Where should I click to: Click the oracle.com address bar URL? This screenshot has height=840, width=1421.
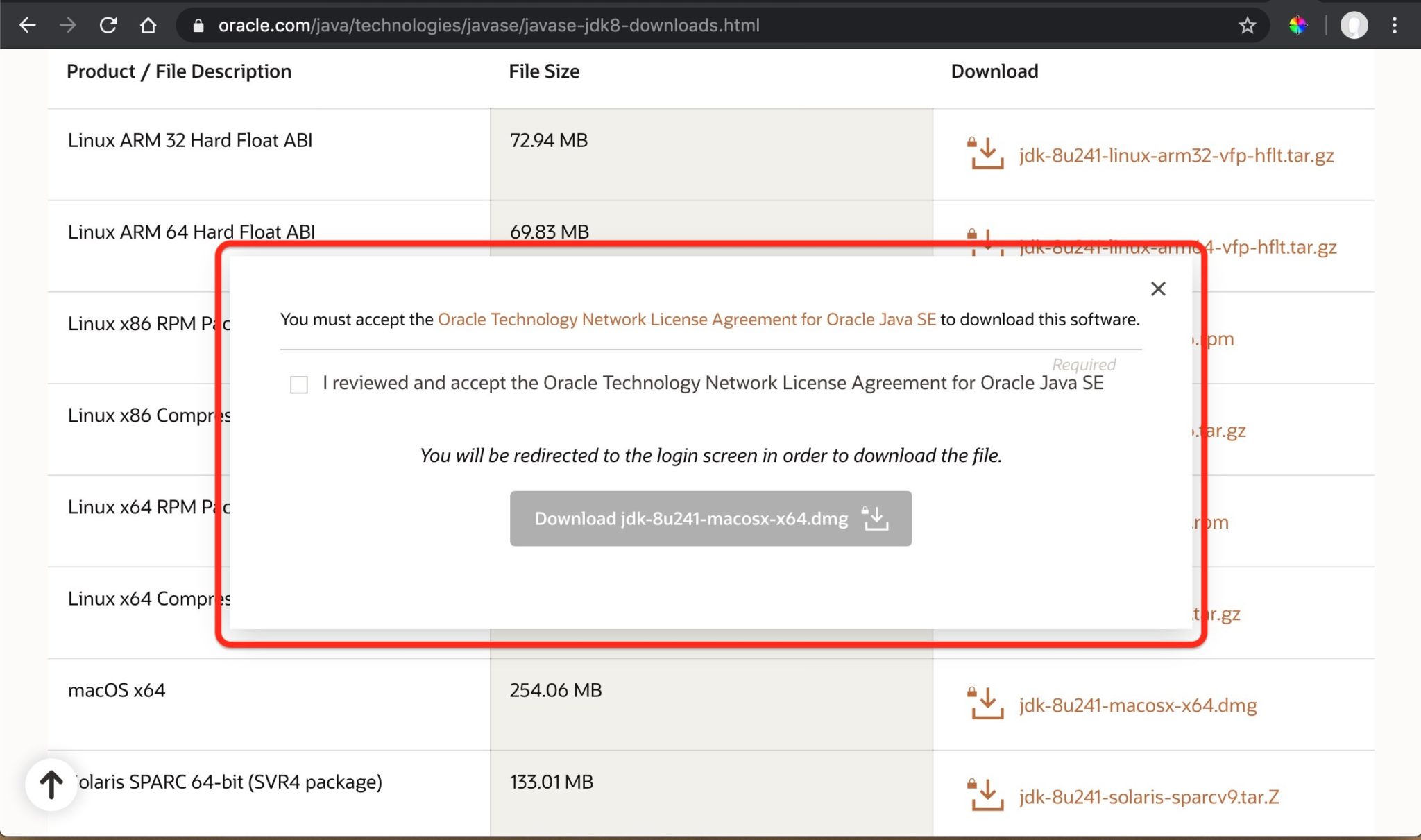point(488,26)
